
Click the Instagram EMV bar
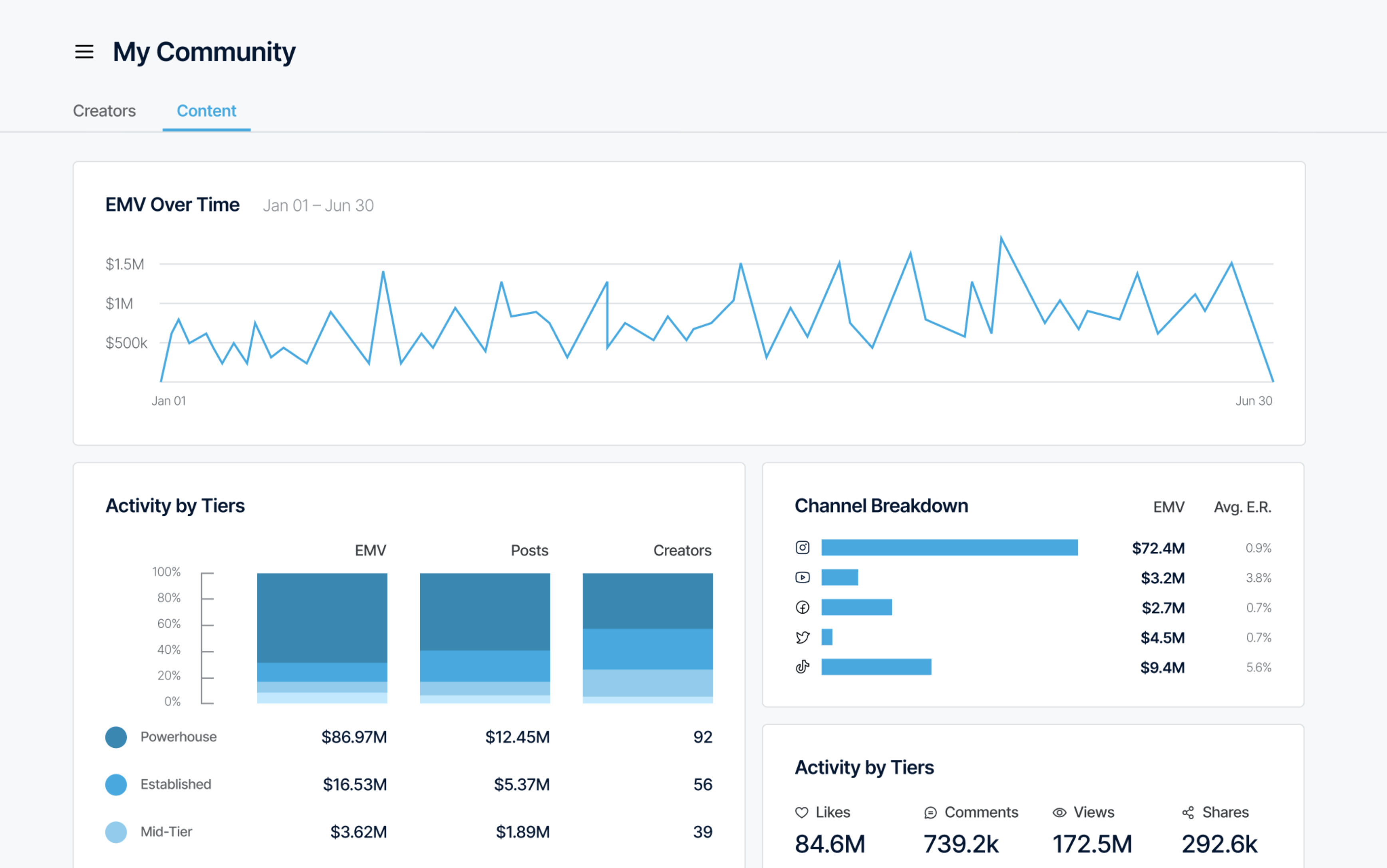949,548
